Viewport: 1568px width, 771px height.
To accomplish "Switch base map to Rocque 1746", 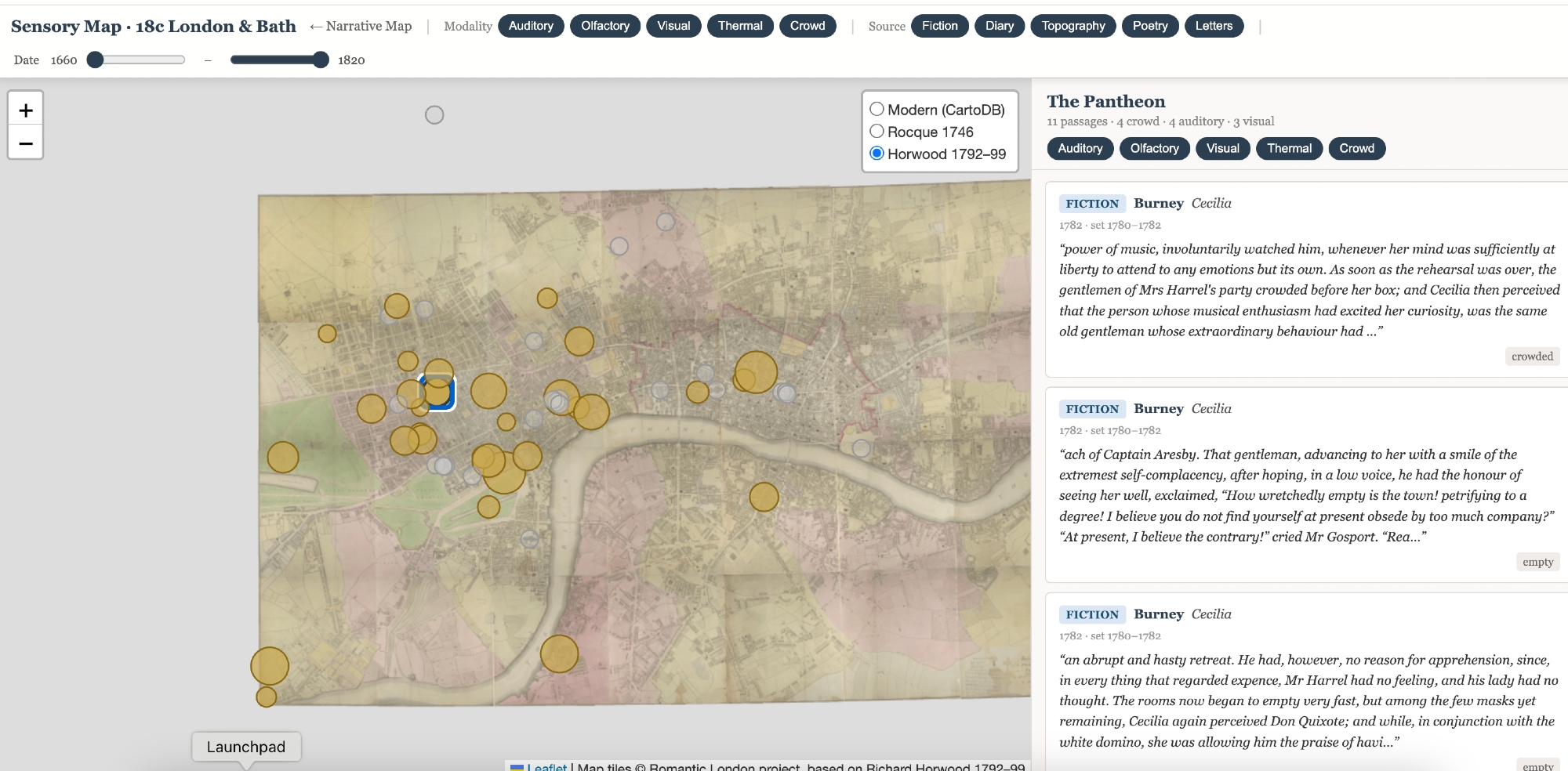I will point(877,132).
